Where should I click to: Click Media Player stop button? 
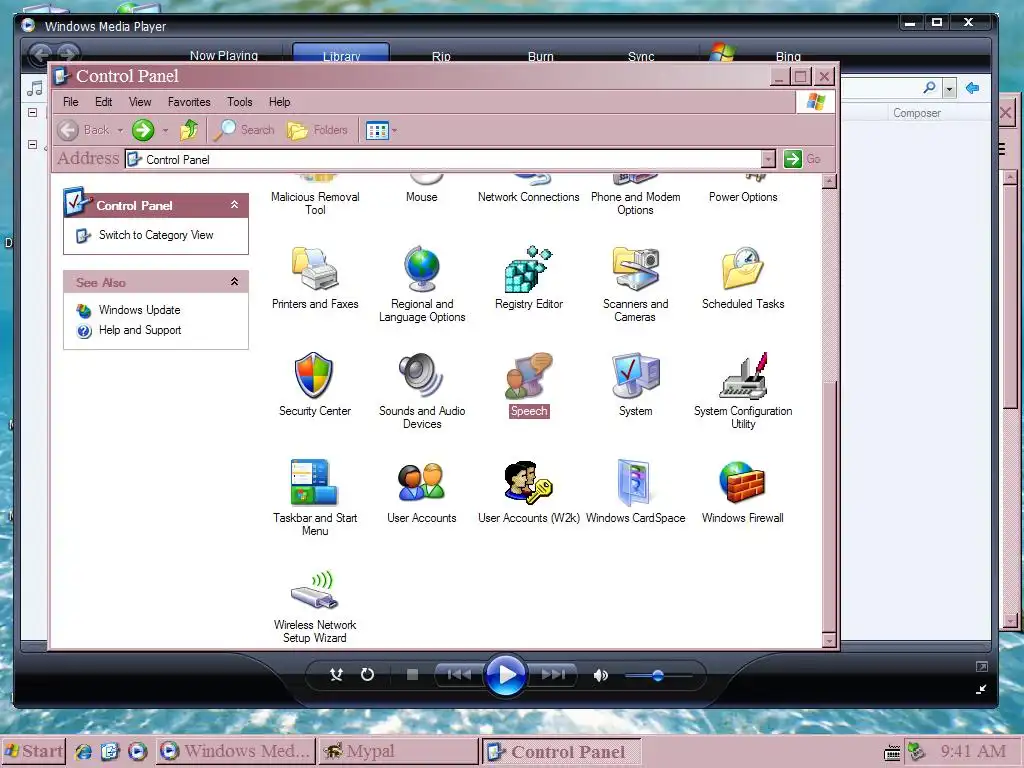[x=412, y=675]
